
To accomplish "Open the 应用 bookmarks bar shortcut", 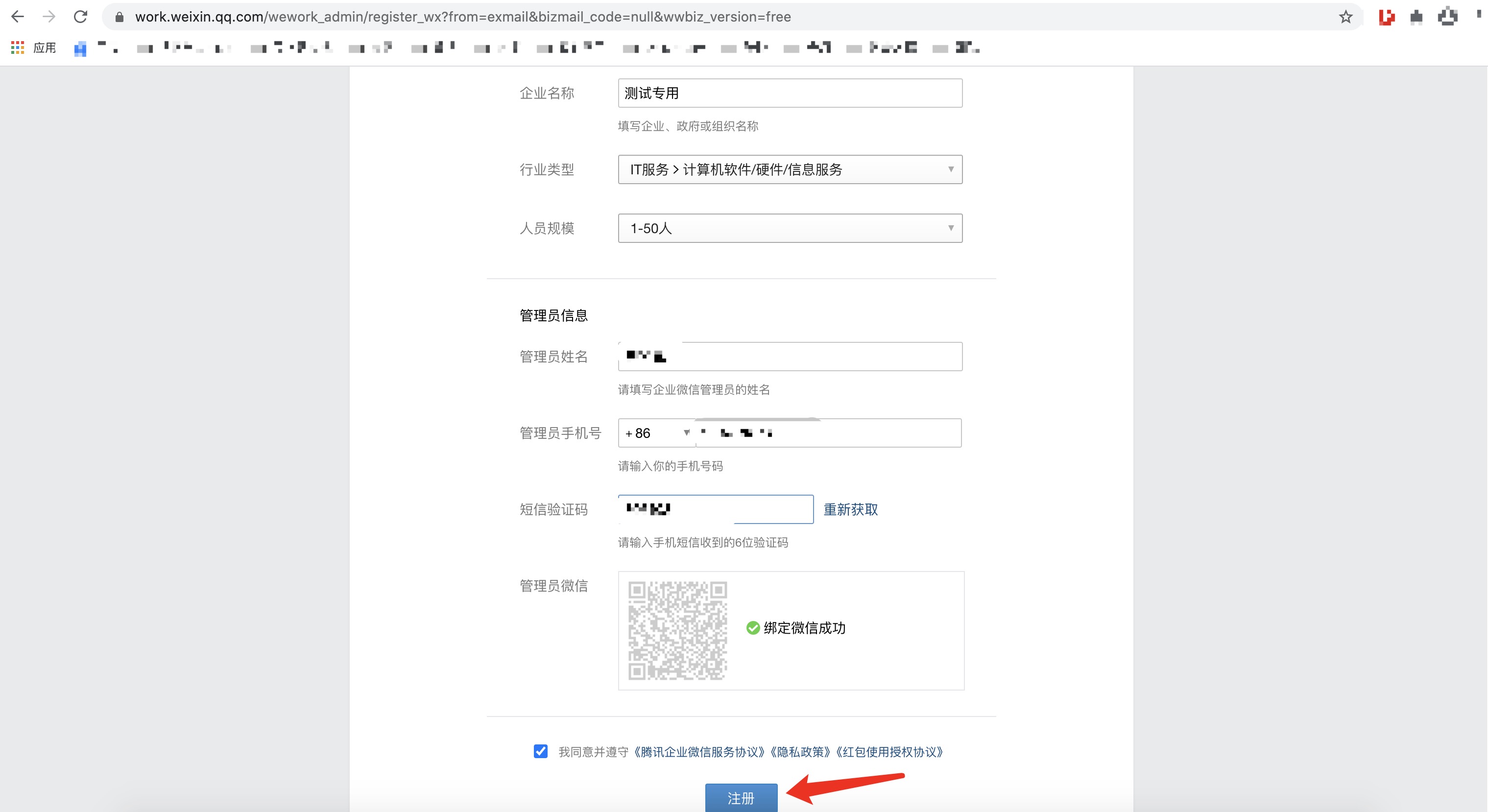I will tap(45, 47).
